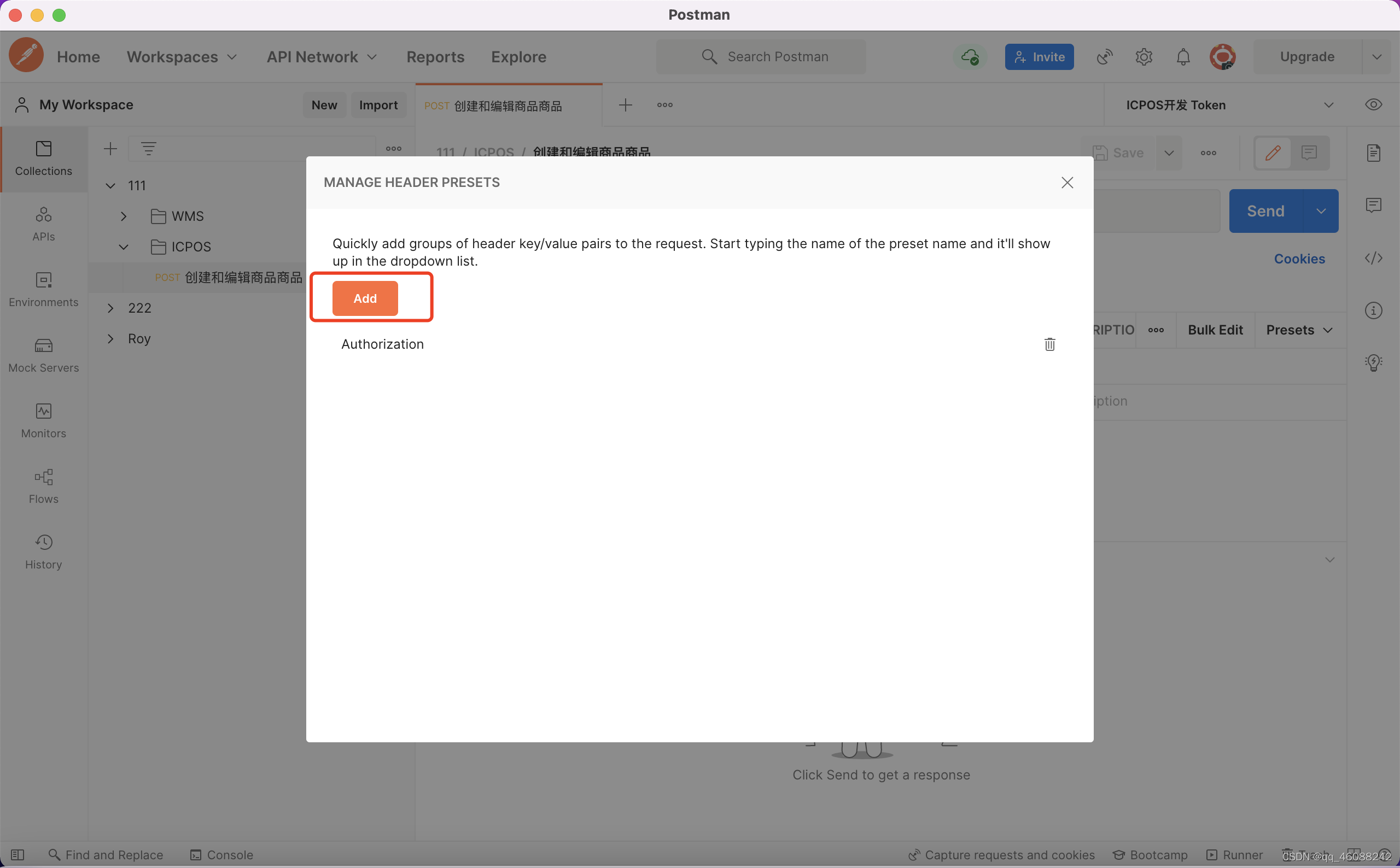Open the History sidebar panel

click(44, 551)
